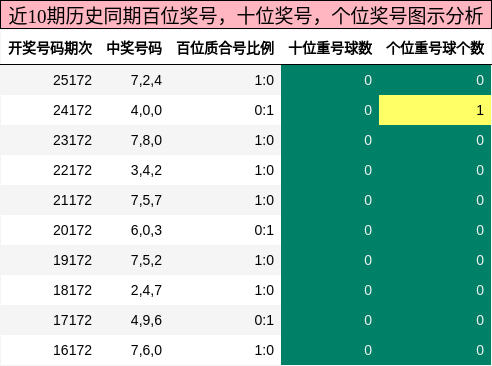Click 十位重号球数 value in row 20172
The width and height of the screenshot is (492, 366).
368,230
